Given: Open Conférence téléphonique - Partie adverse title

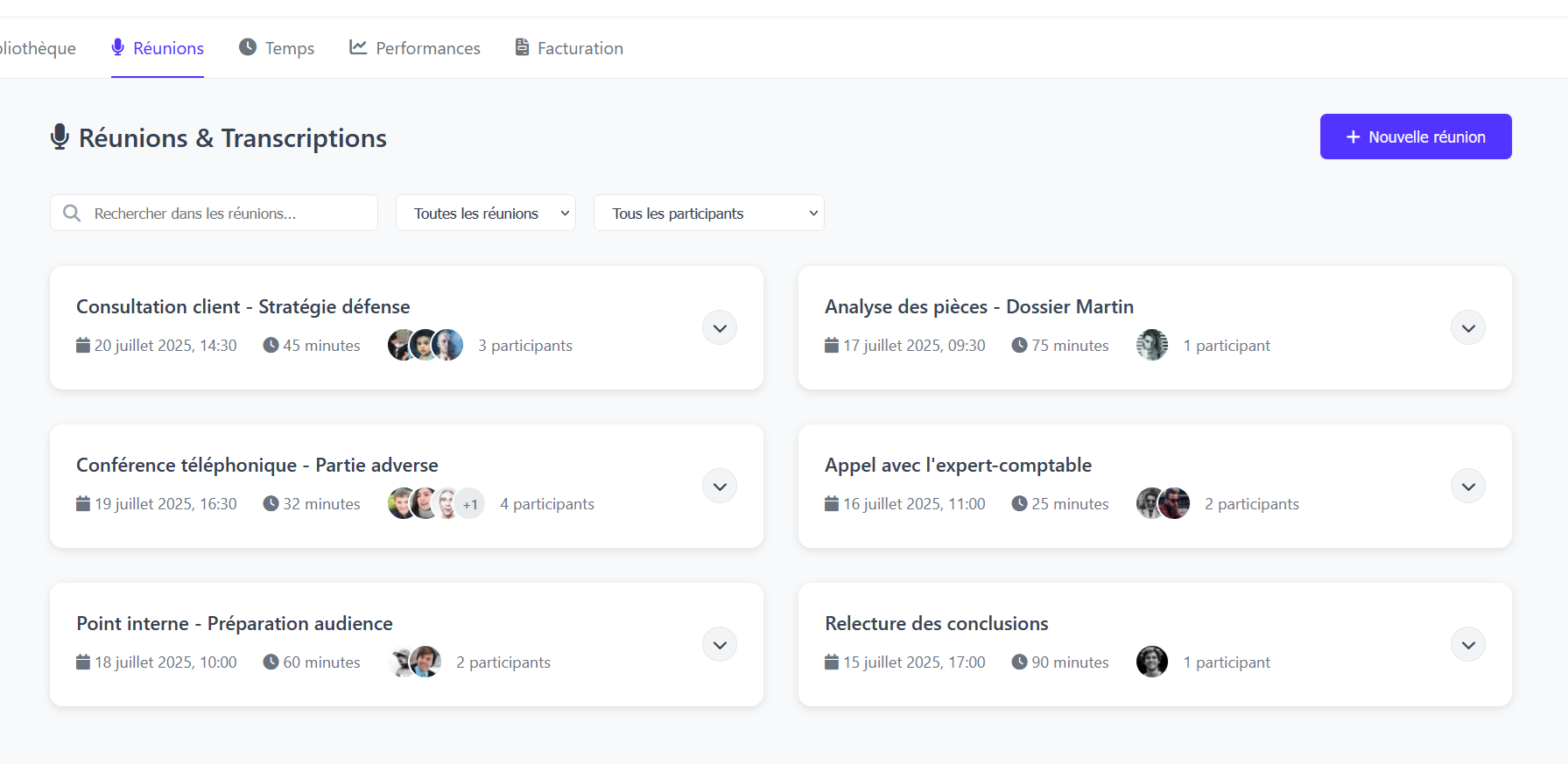Looking at the screenshot, I should pos(257,465).
